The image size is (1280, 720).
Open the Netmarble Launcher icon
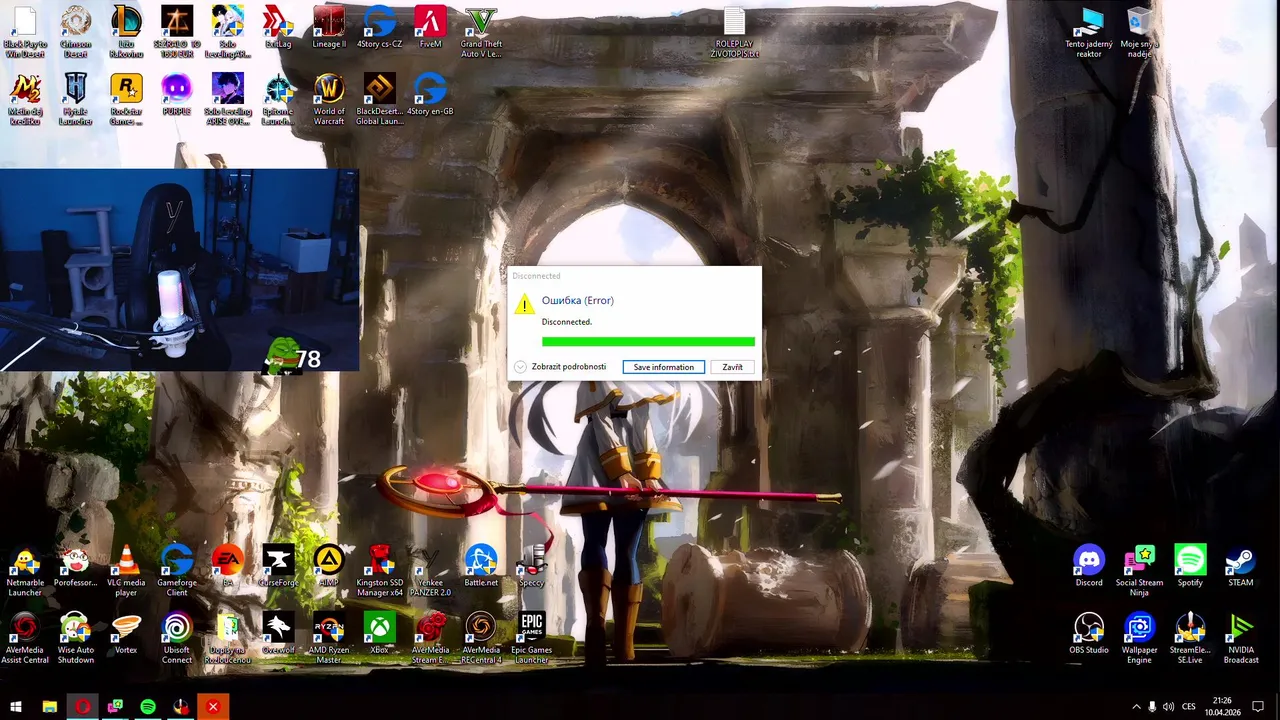click(x=25, y=570)
